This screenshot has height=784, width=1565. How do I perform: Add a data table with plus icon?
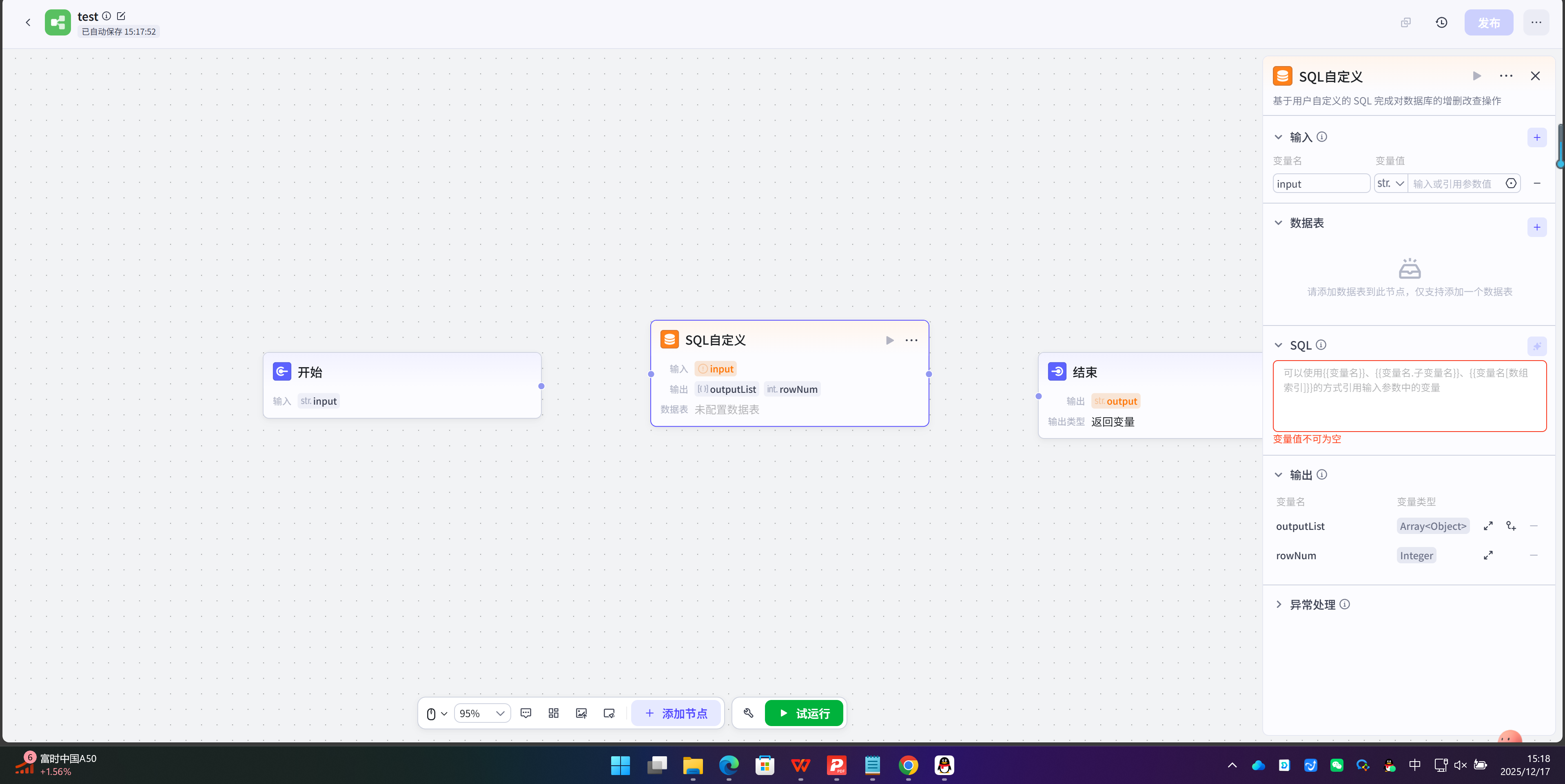click(x=1536, y=227)
